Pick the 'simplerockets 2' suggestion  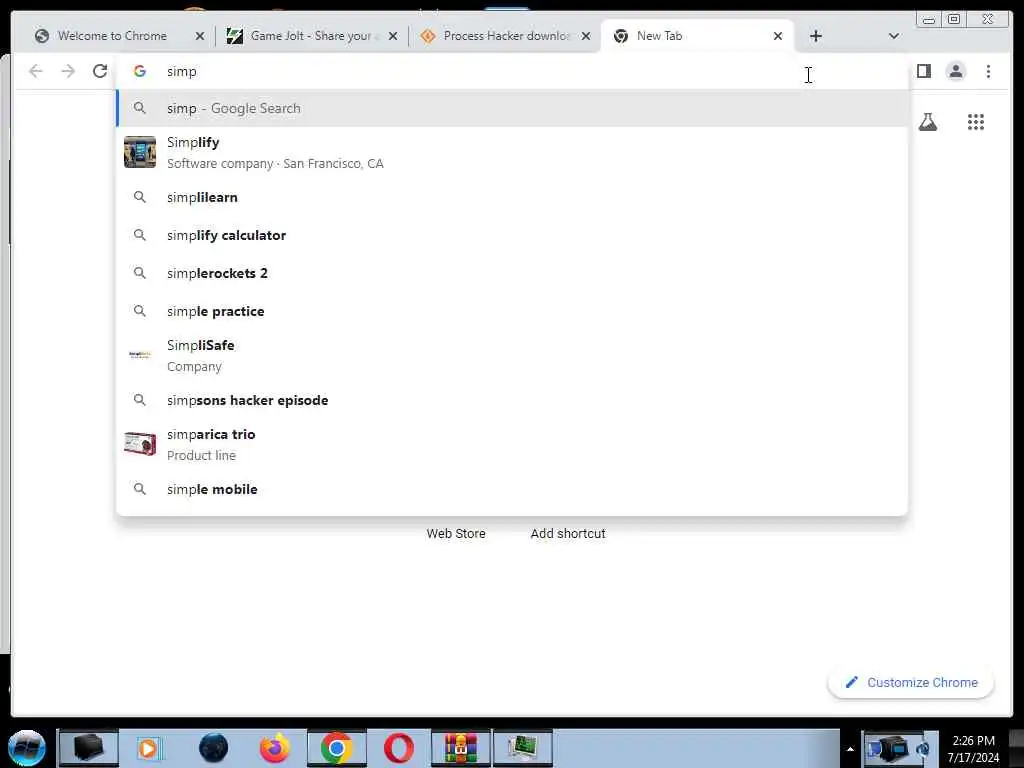(x=512, y=273)
